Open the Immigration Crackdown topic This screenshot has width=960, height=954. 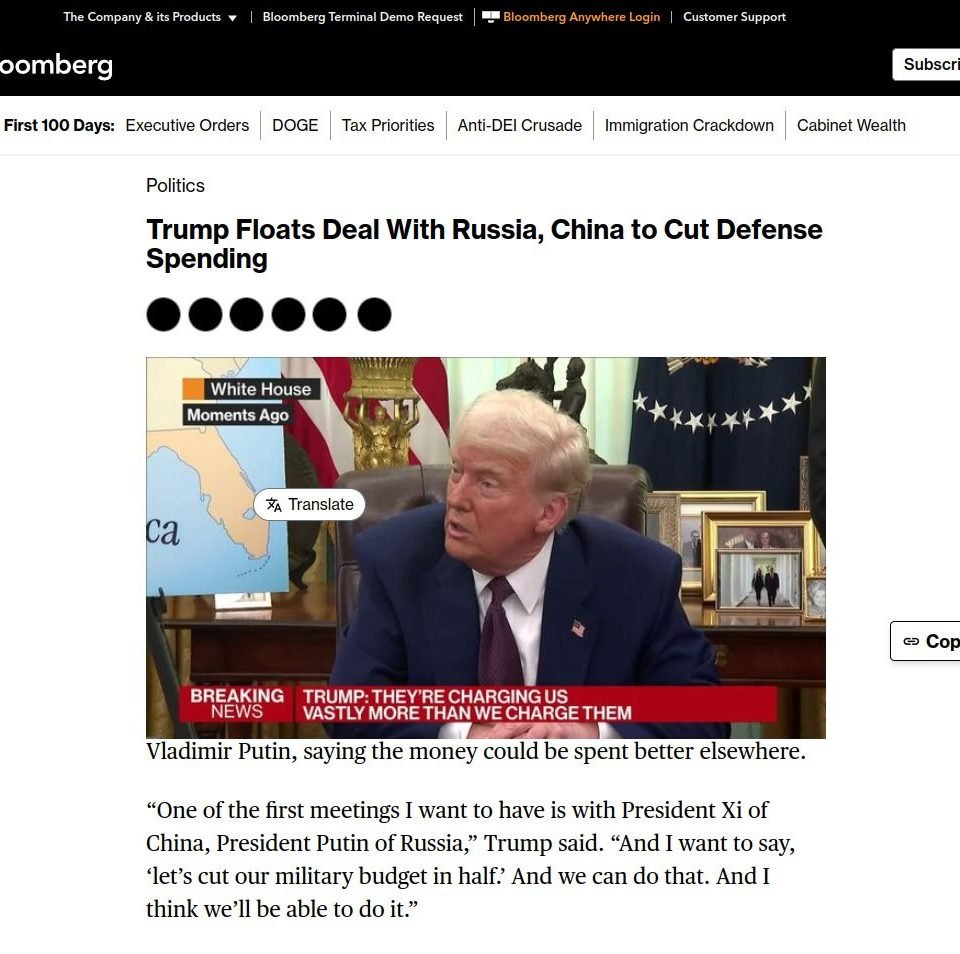pyautogui.click(x=689, y=126)
